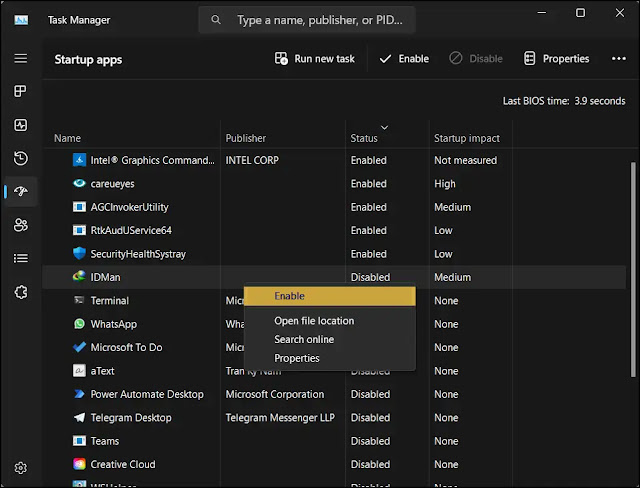Click the Microsoft To Do checkmark icon
This screenshot has height=488, width=640.
tap(79, 347)
